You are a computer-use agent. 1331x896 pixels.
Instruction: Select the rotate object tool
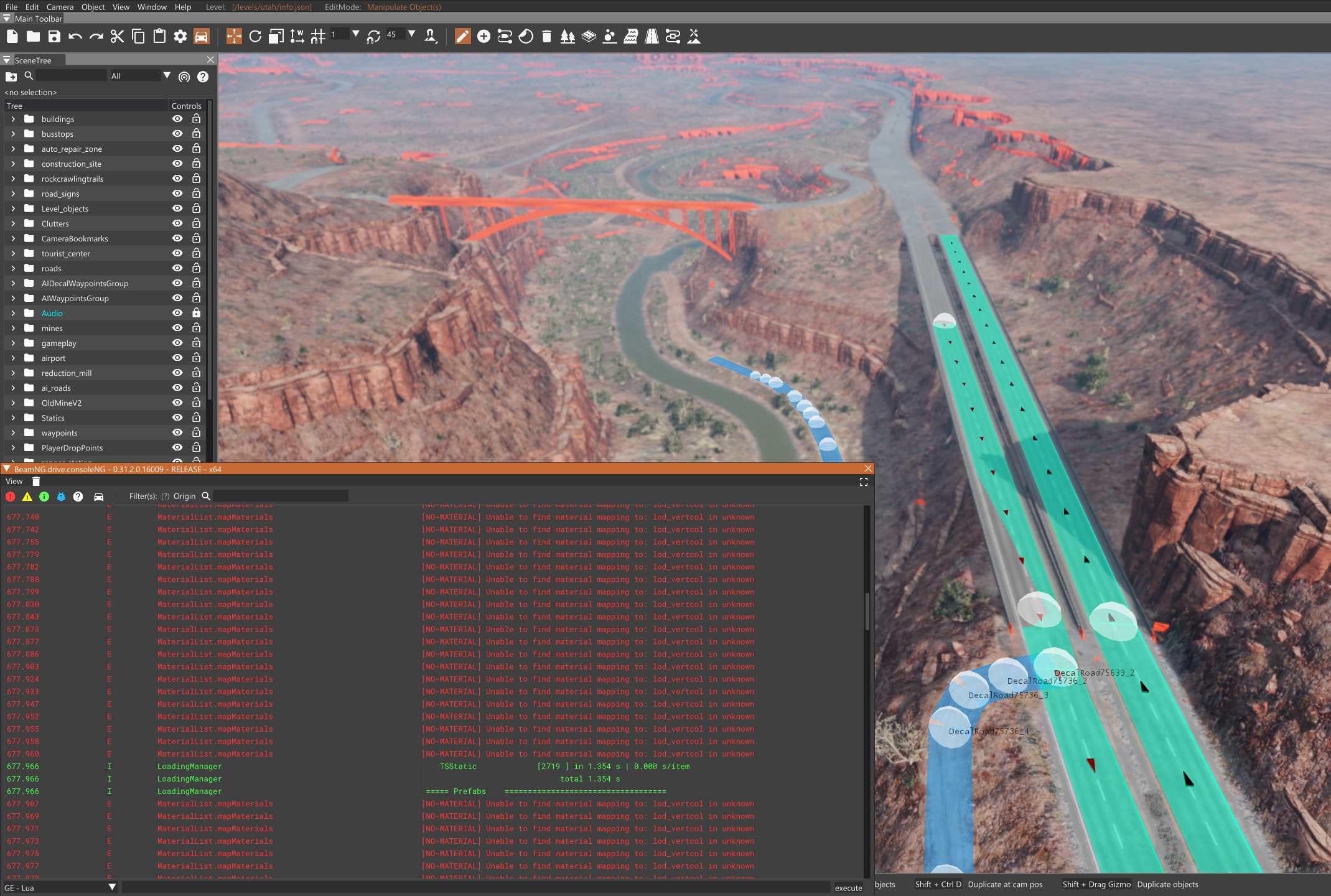tap(255, 37)
